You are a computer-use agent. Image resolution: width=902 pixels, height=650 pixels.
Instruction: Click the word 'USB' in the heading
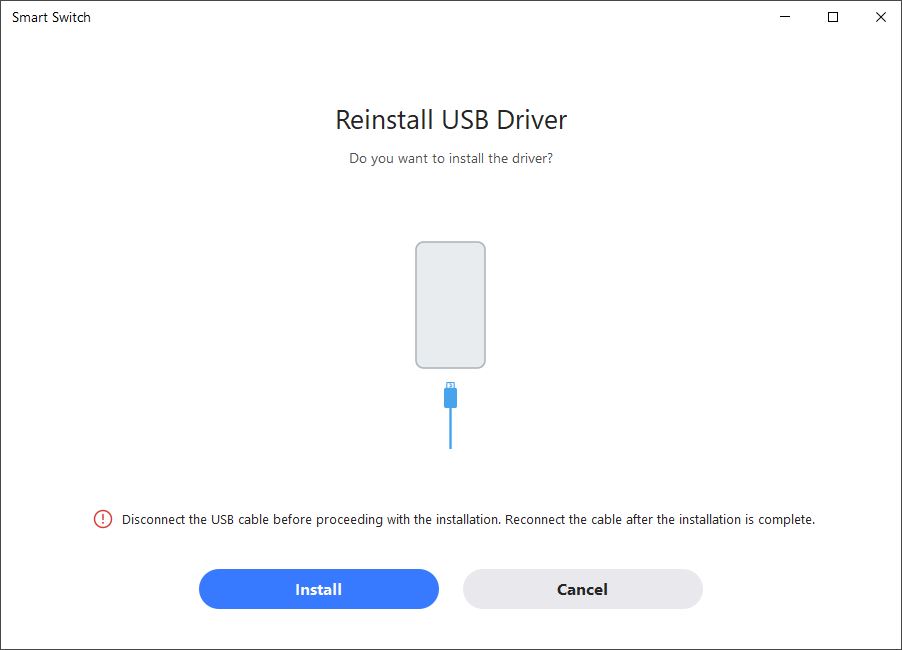pos(465,120)
